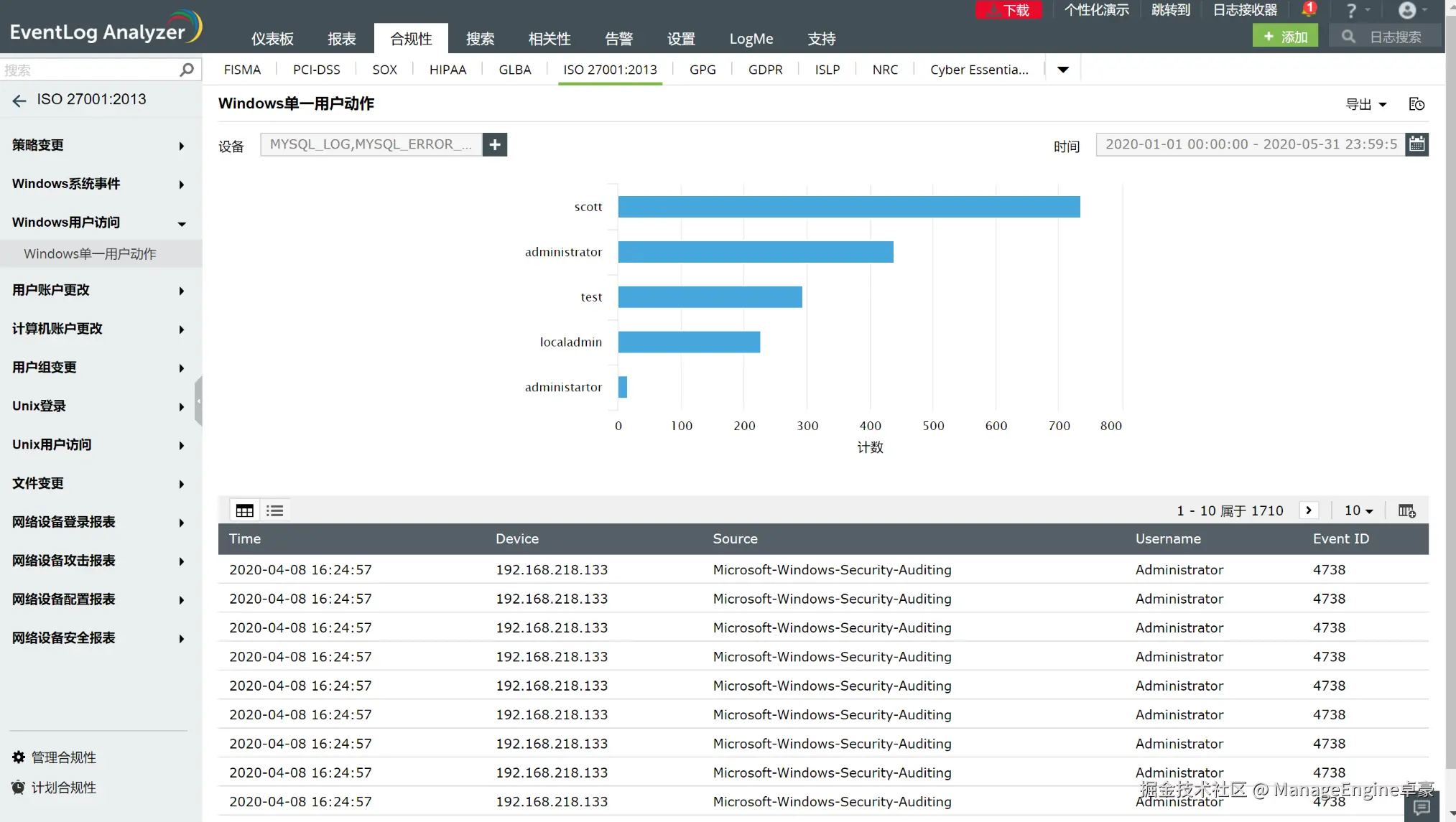Collapse the sidebar using the side handle

pos(198,401)
